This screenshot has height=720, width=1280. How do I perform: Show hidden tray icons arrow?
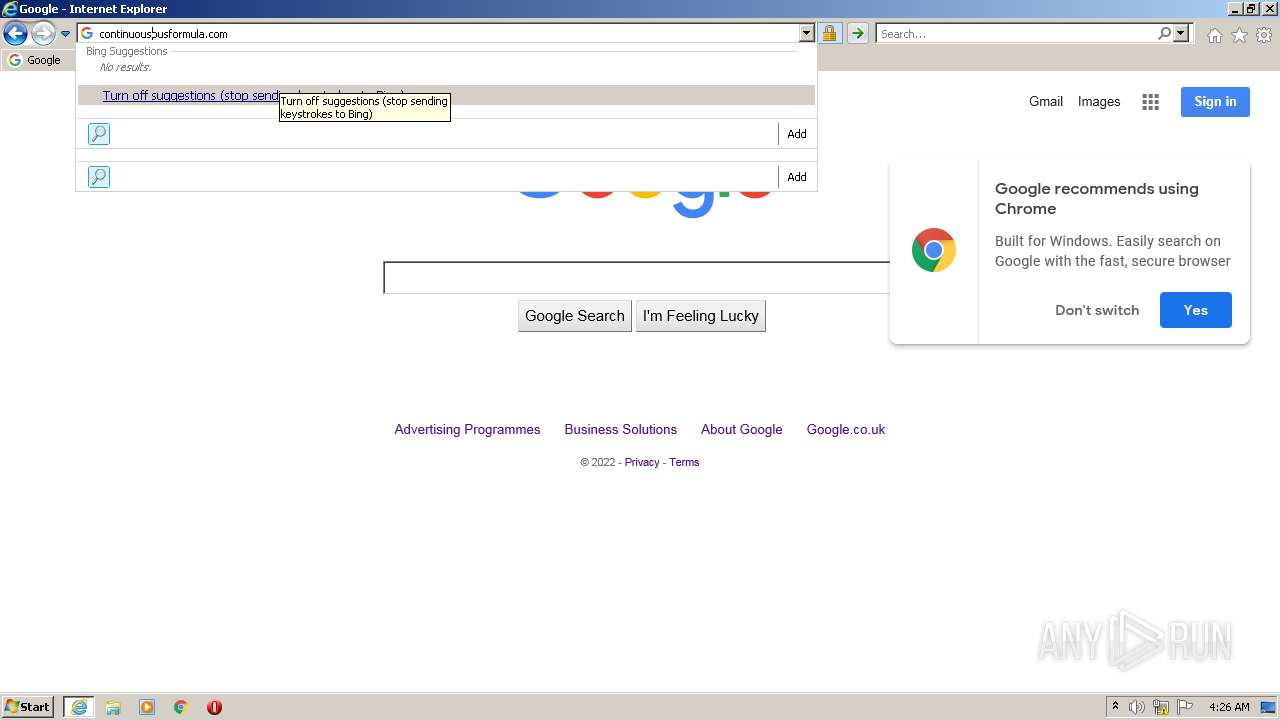[1115, 706]
